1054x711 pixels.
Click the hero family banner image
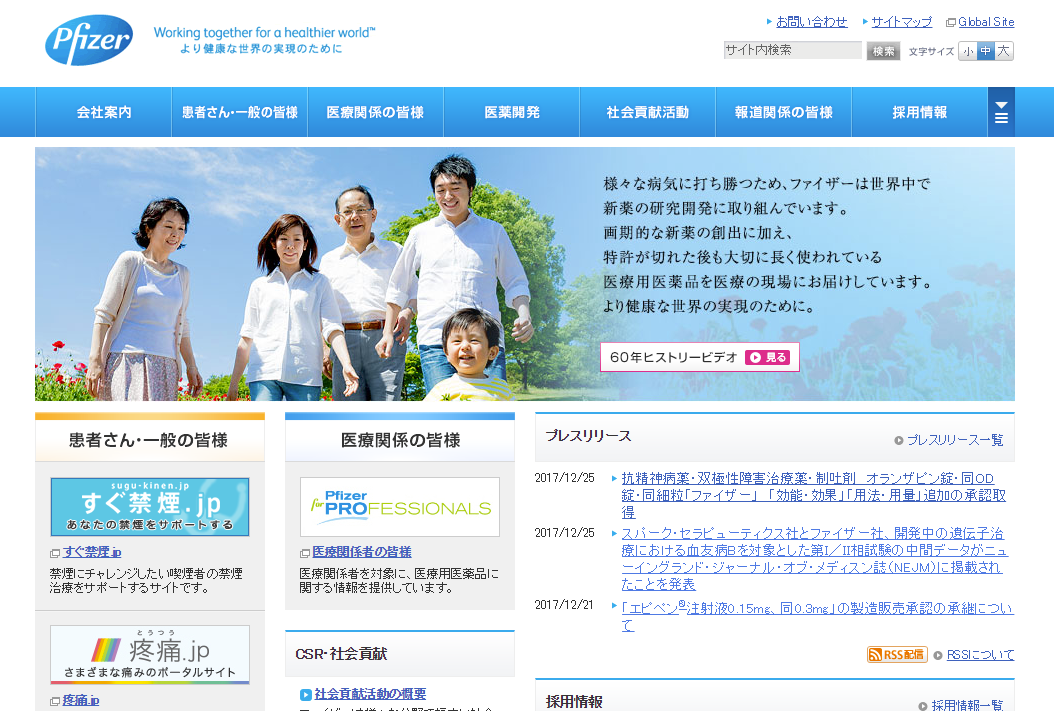(x=525, y=274)
